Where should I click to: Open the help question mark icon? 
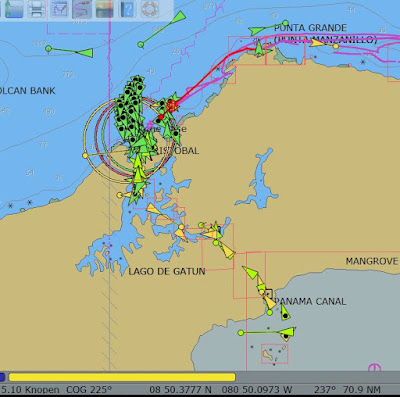coord(127,9)
